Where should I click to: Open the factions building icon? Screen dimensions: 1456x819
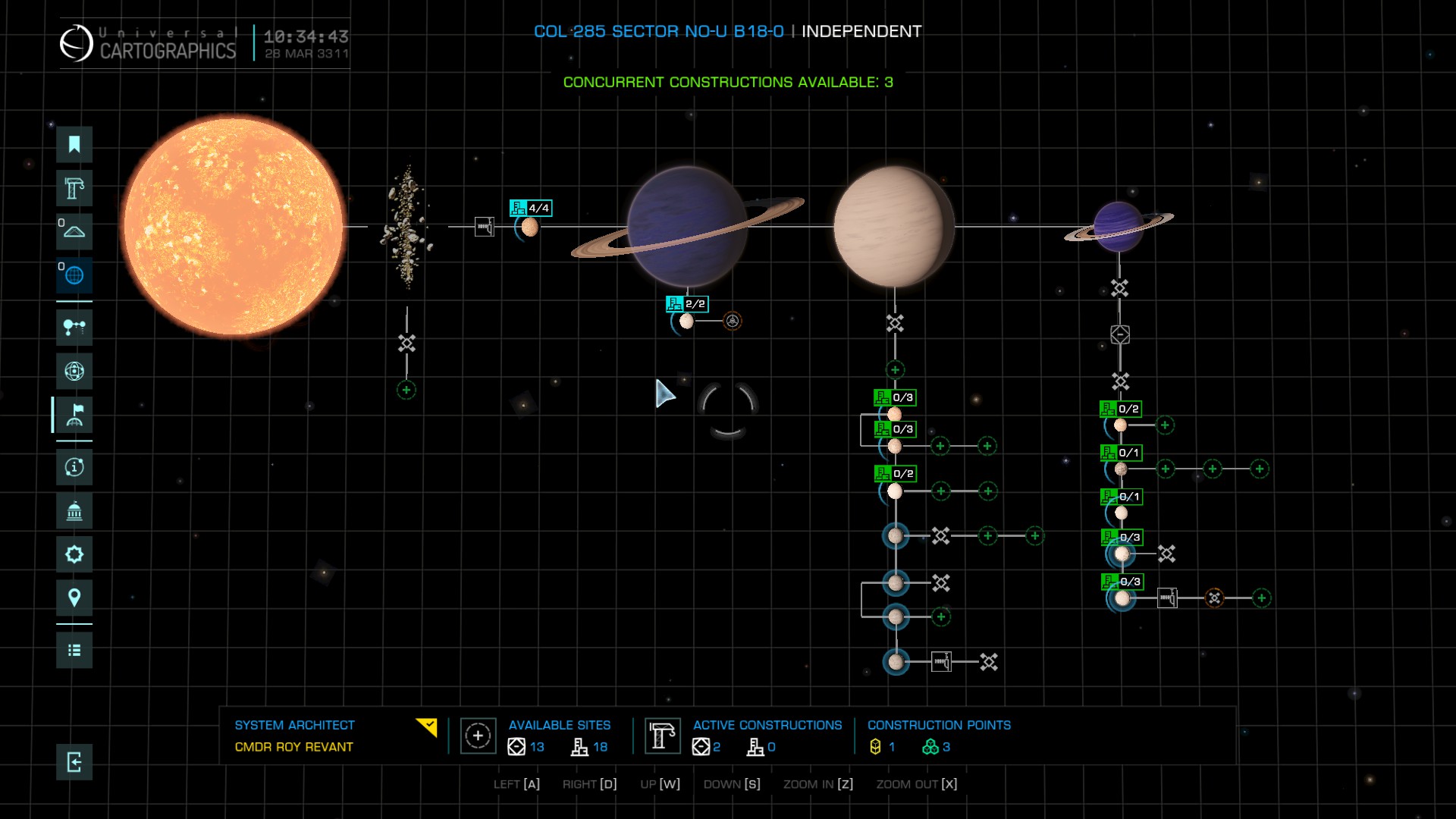pyautogui.click(x=74, y=511)
